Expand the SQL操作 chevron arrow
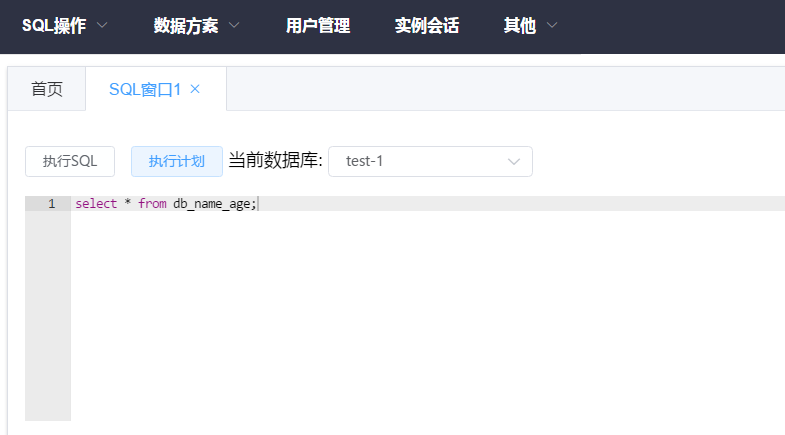785x435 pixels. coord(102,25)
